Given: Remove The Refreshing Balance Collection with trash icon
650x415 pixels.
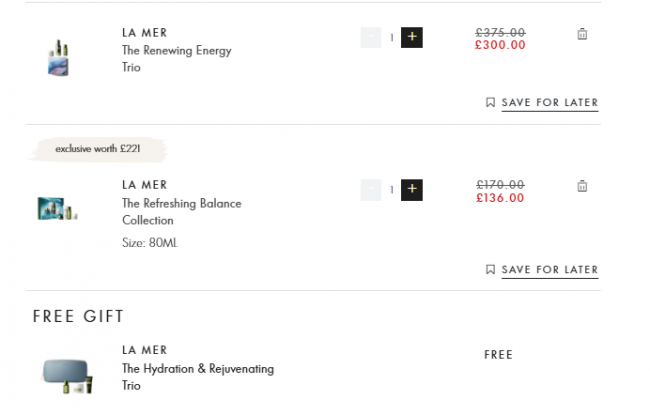Looking at the screenshot, I should 582,186.
